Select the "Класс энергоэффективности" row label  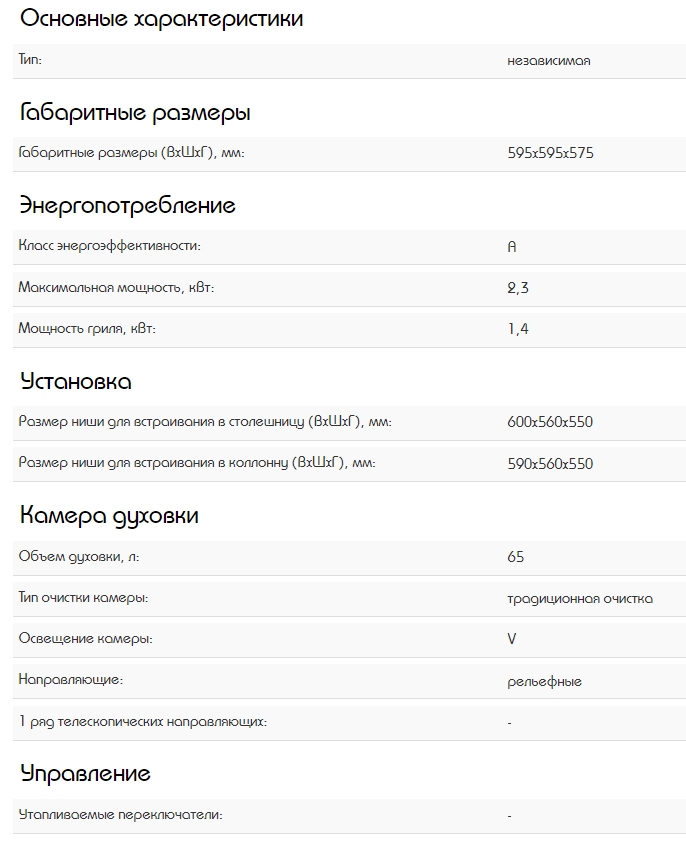(110, 245)
